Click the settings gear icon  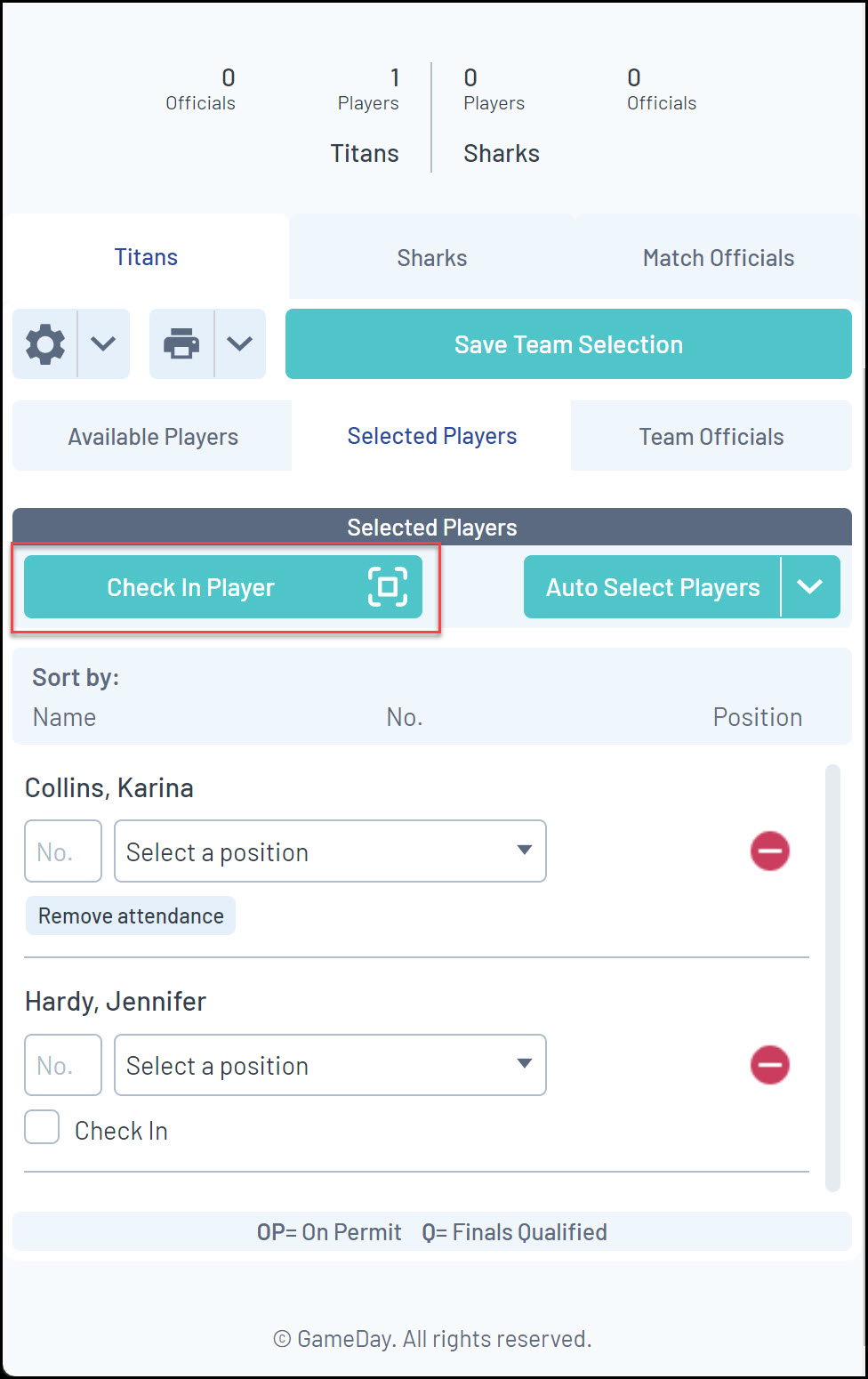pyautogui.click(x=45, y=344)
